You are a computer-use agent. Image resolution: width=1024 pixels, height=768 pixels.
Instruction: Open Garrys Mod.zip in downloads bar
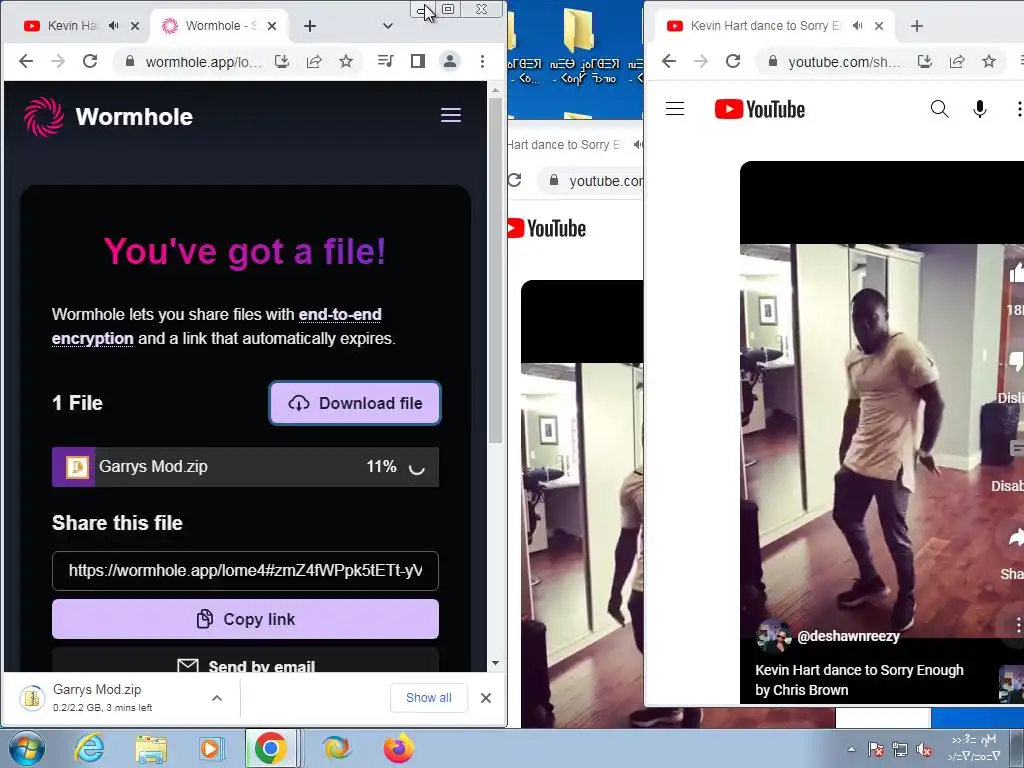tap(103, 697)
